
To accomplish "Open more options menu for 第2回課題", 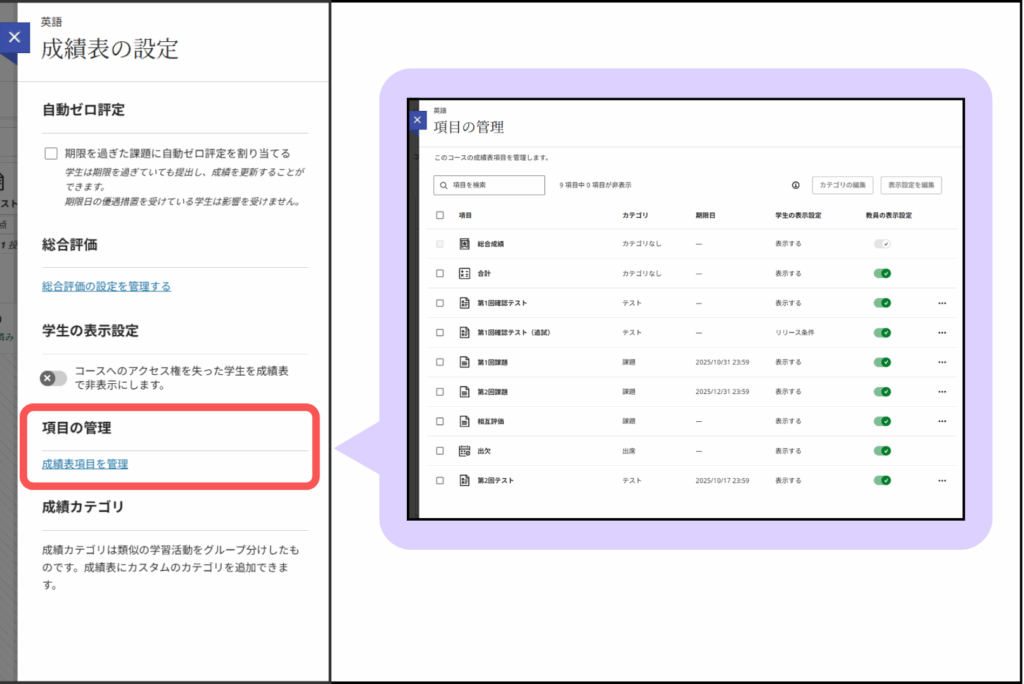I will pos(942,392).
